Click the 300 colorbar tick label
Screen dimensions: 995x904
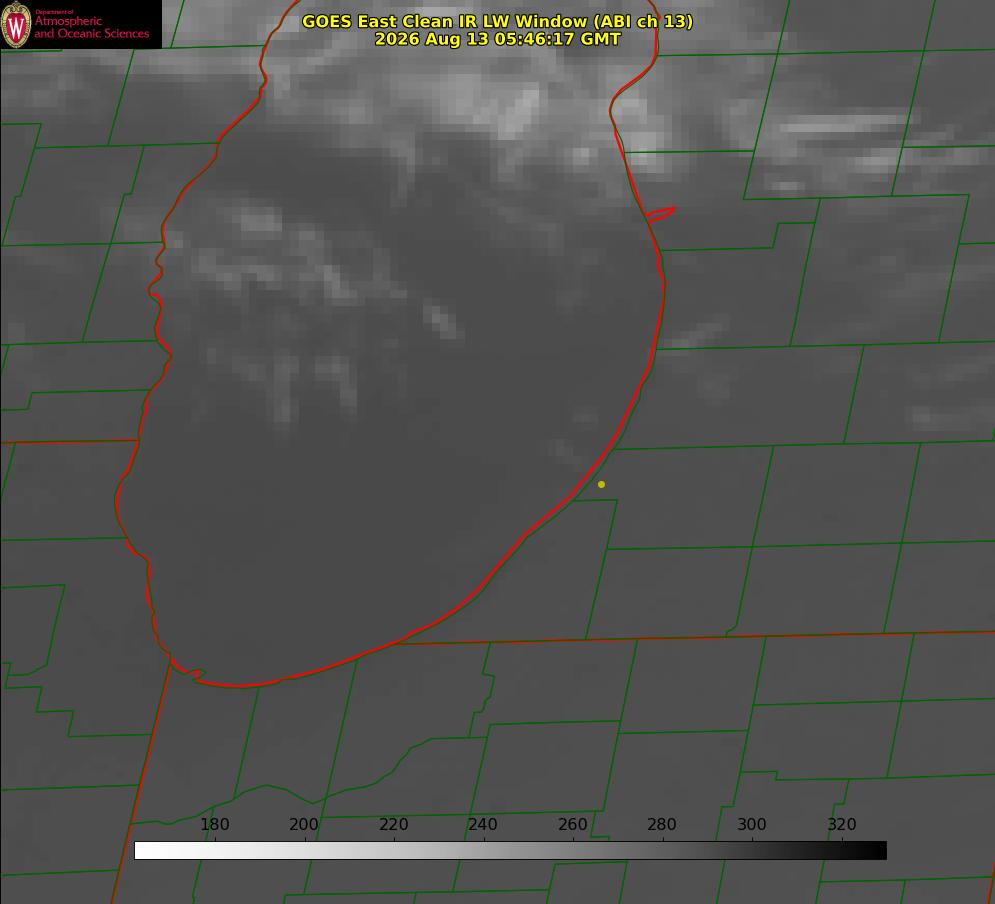click(751, 824)
